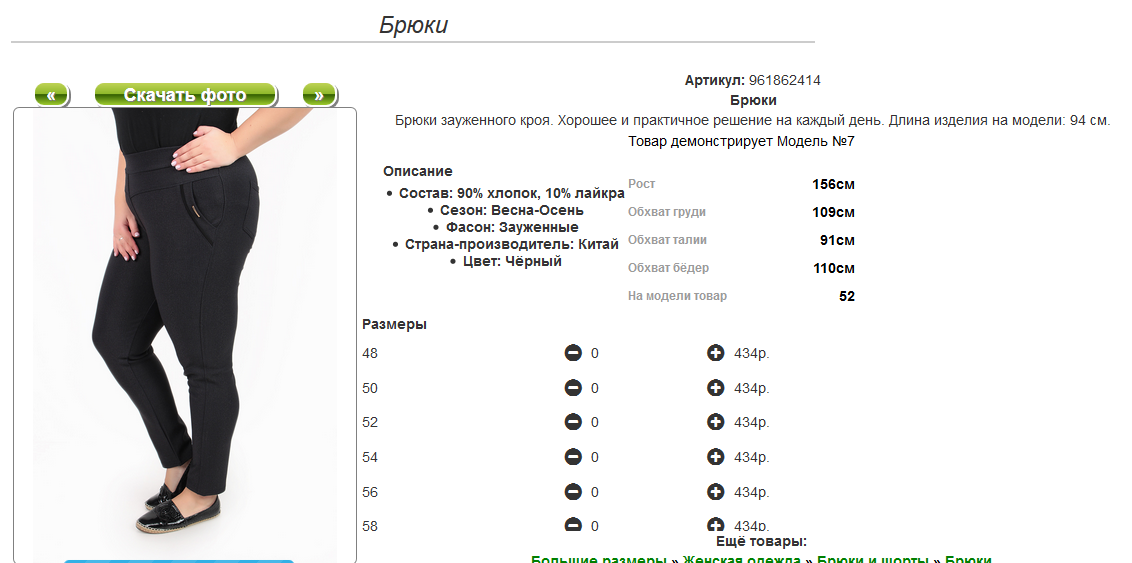Screen dimensions: 1132x563
Task: Go to previous photo with « button
Action: [51, 95]
